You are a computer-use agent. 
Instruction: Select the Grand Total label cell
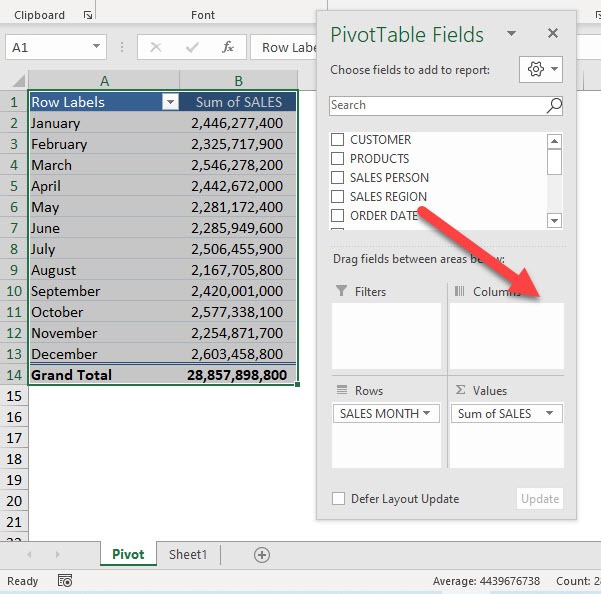pos(104,375)
